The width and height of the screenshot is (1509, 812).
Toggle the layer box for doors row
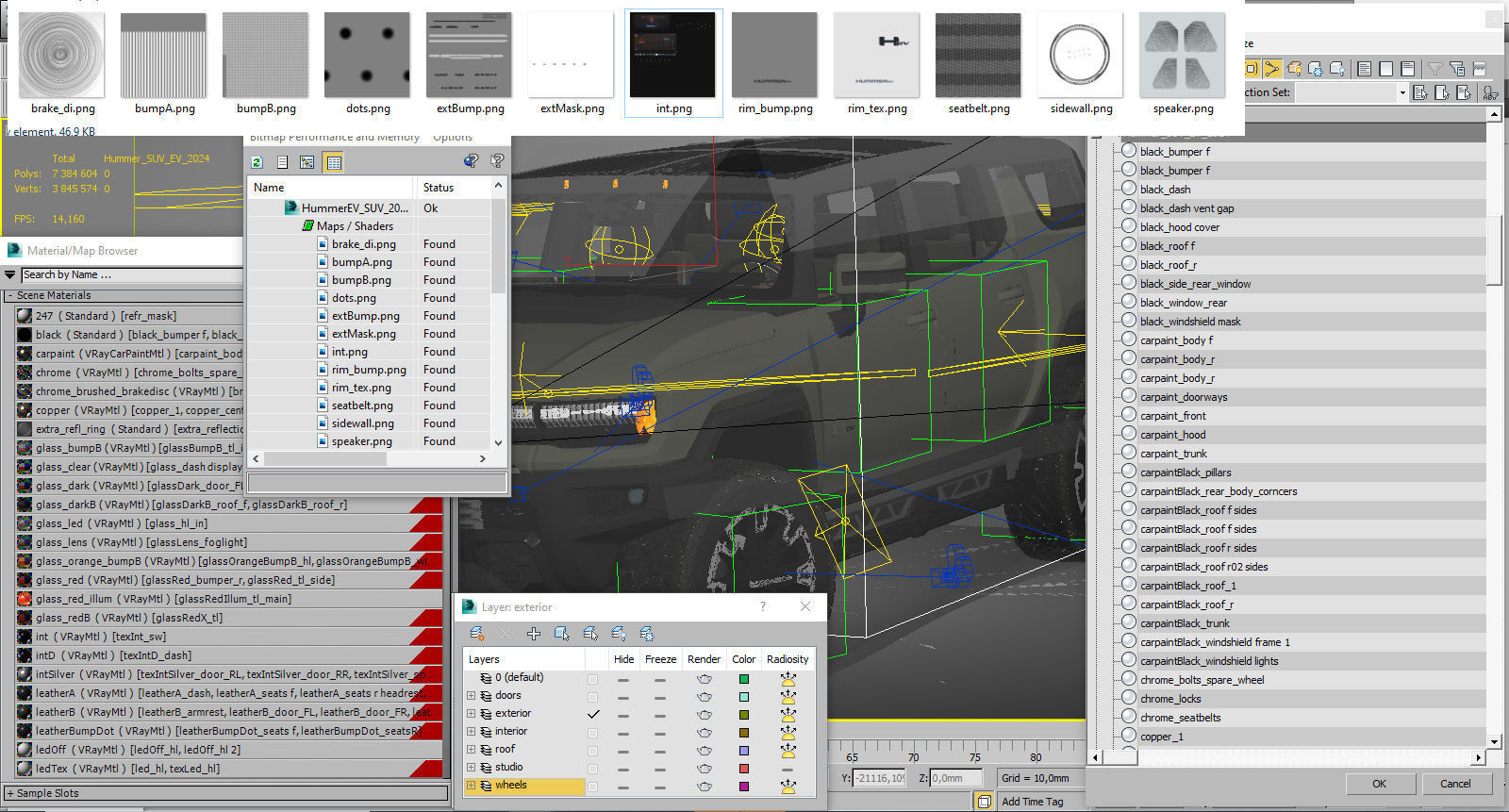pos(592,696)
